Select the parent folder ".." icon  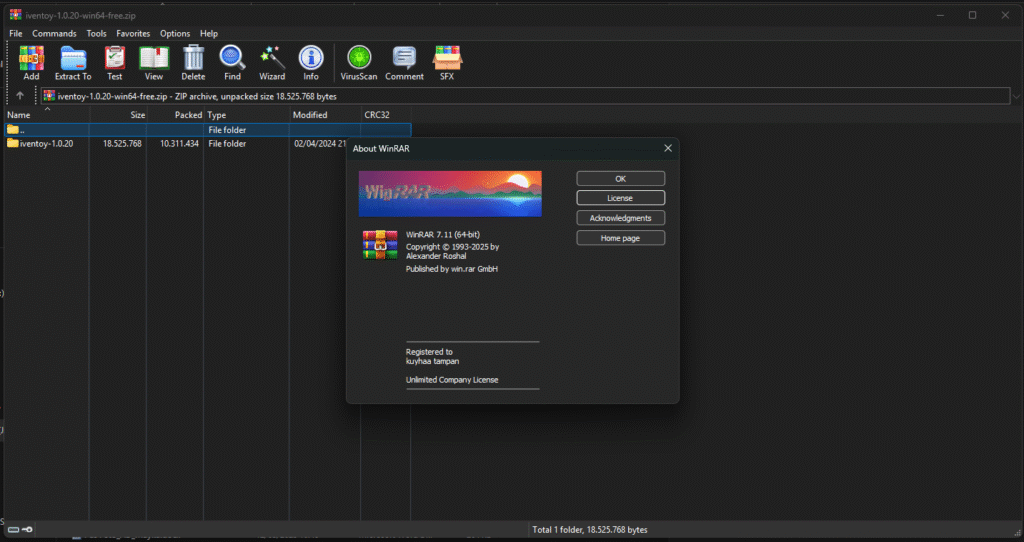click(x=12, y=129)
